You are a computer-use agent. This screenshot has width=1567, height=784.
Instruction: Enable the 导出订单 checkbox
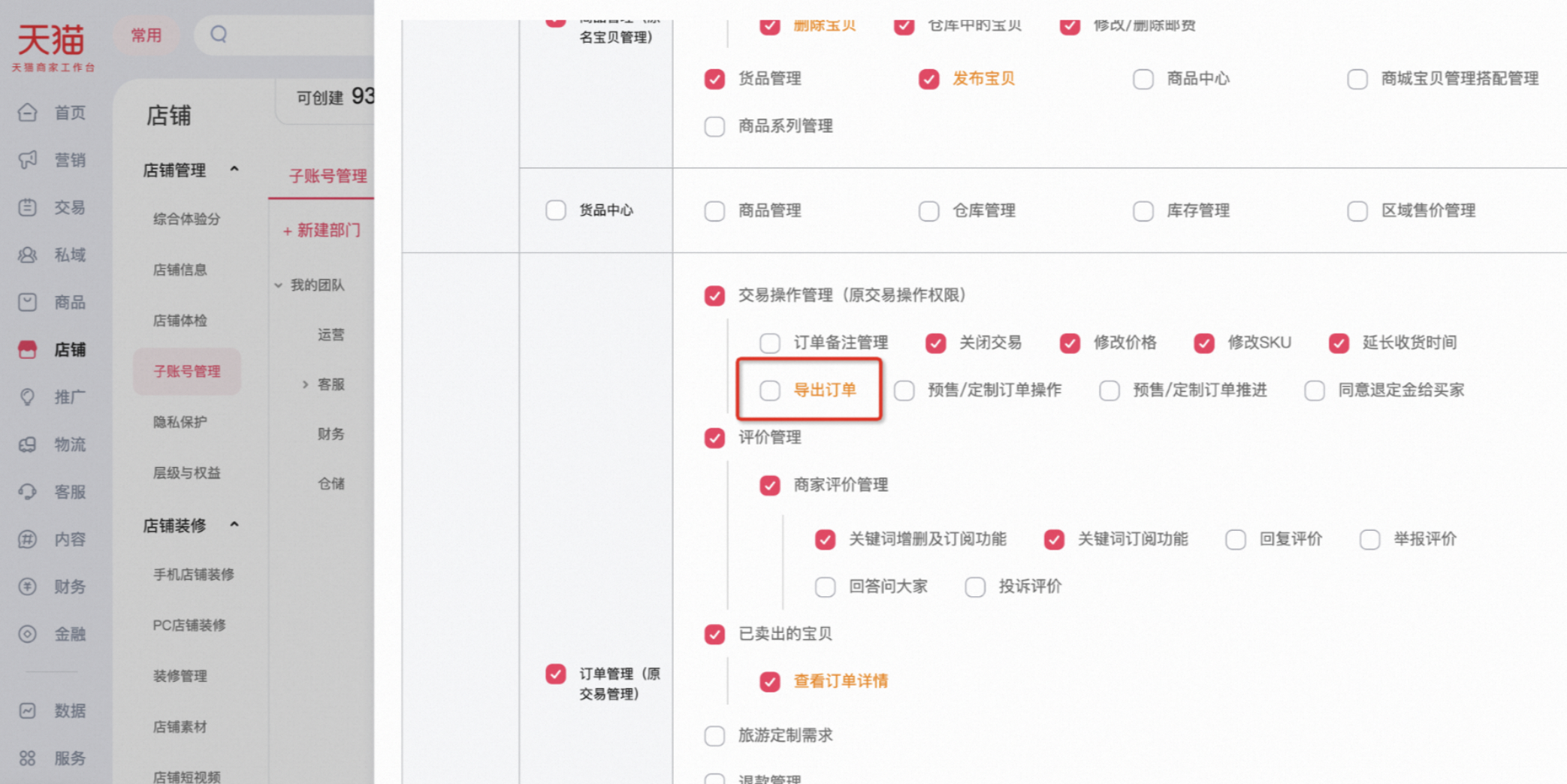point(770,390)
